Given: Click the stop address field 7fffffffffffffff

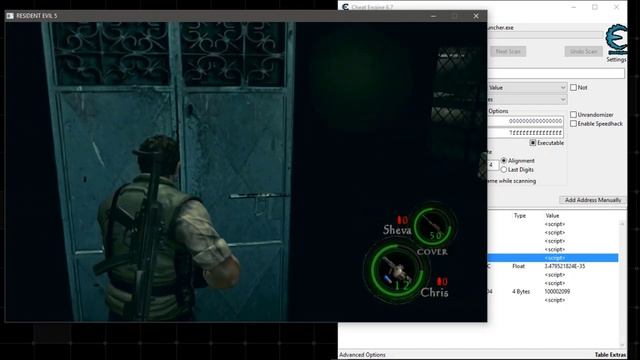Looking at the screenshot, I should point(525,133).
